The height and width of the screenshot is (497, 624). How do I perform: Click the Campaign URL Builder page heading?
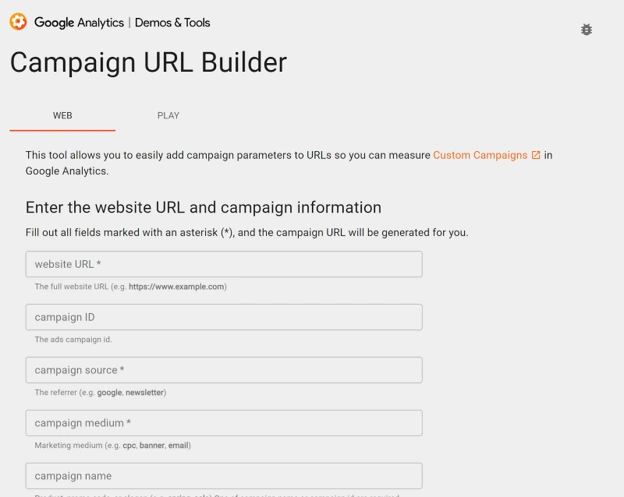click(x=148, y=62)
